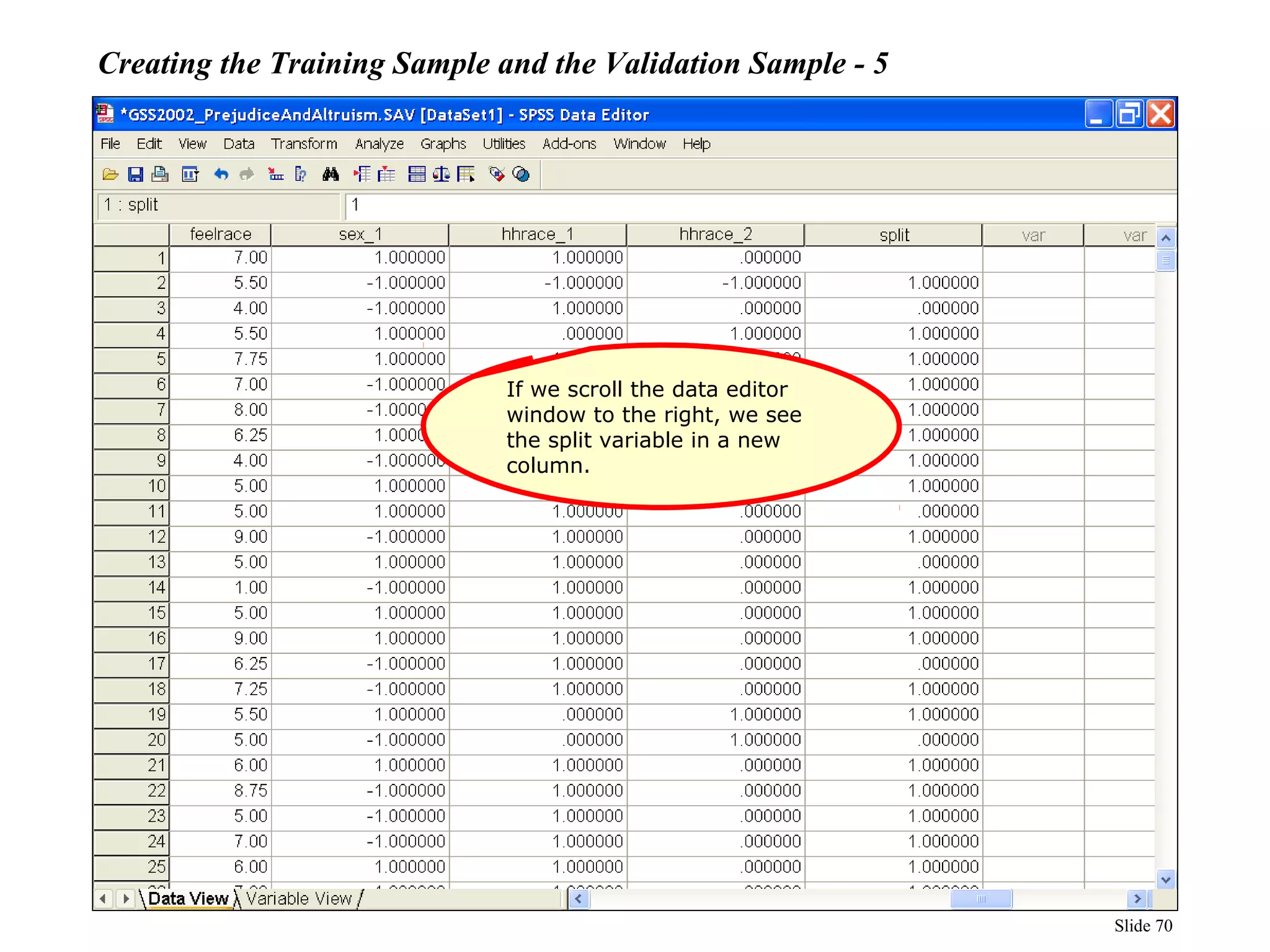Select the sex_1 column header
Image resolution: width=1270 pixels, height=952 pixels.
tap(360, 234)
